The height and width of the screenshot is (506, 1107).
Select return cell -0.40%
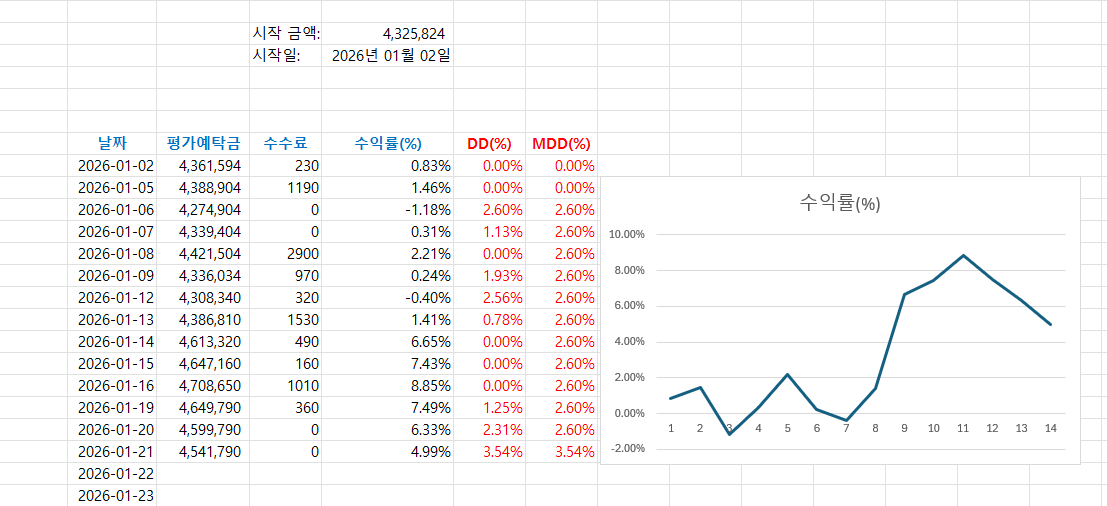(x=429, y=298)
